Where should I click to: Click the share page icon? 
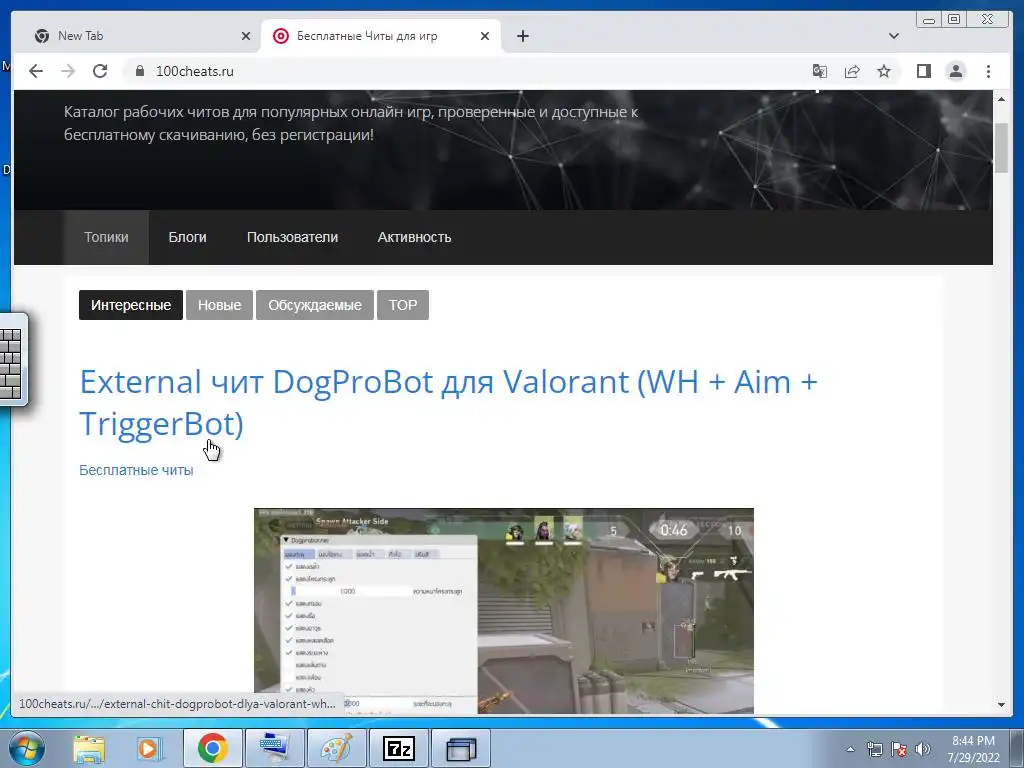coord(852,71)
